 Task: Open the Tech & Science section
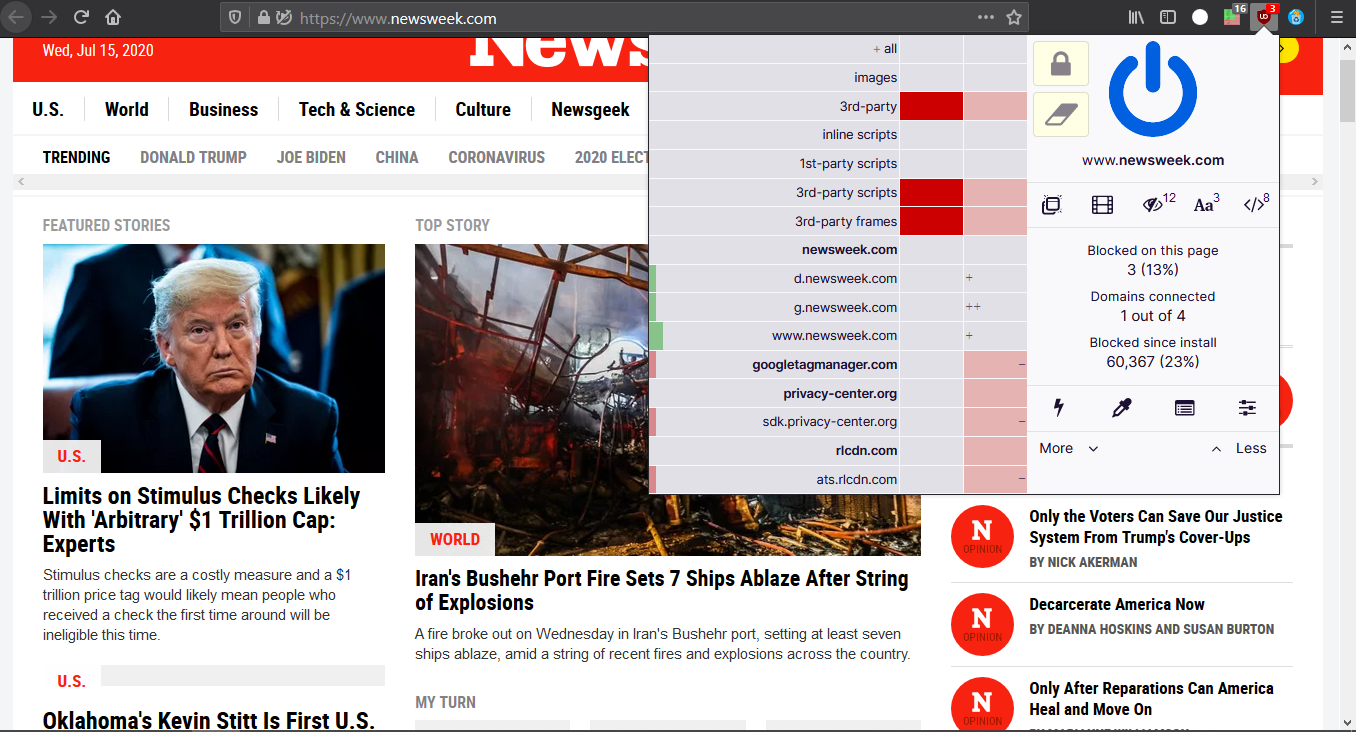click(x=357, y=110)
